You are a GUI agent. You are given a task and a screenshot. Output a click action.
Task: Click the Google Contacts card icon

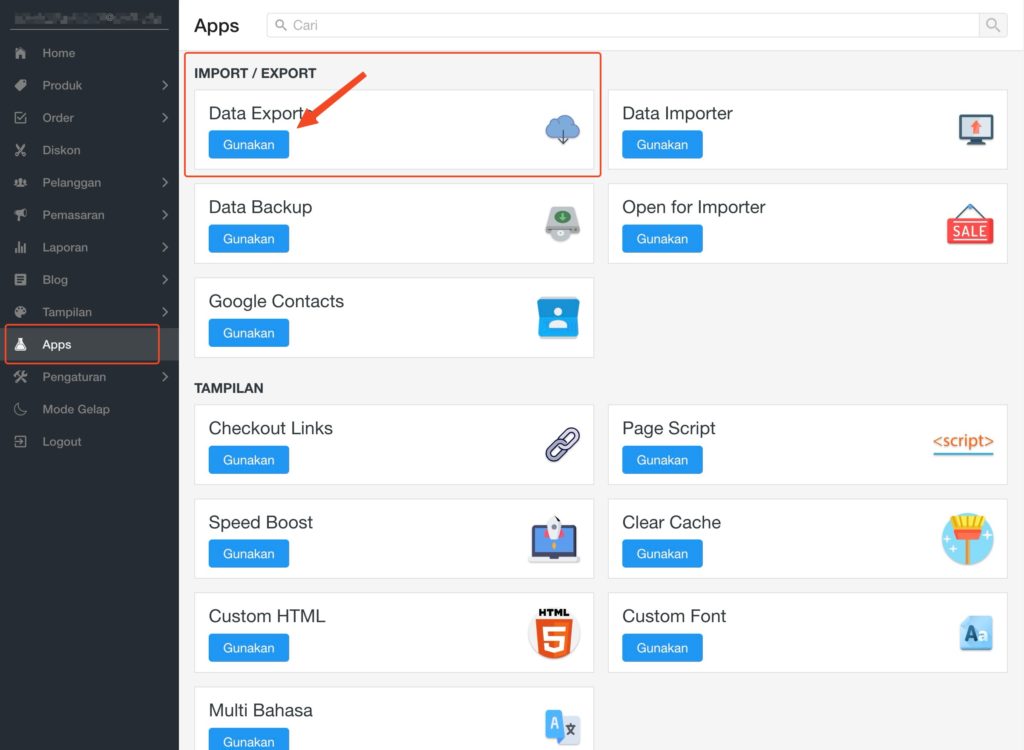pyautogui.click(x=558, y=318)
